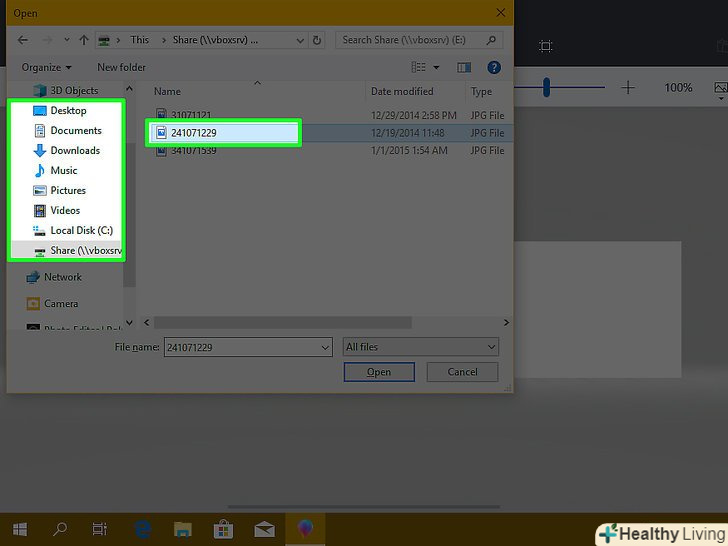Open the Pictures folder
Image resolution: width=728 pixels, height=546 pixels.
59,190
